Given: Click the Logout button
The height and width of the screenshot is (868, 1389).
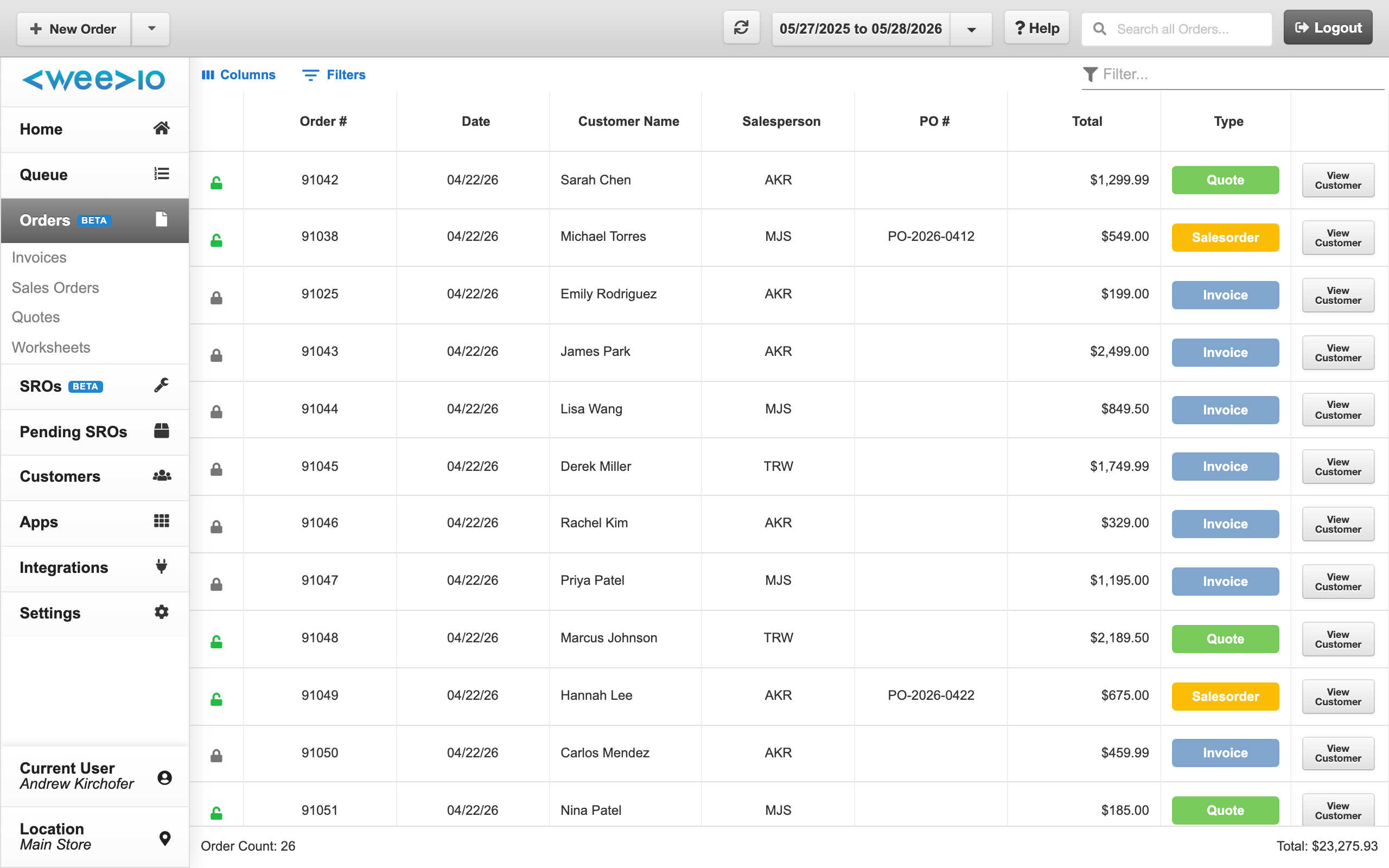Looking at the screenshot, I should point(1328,27).
